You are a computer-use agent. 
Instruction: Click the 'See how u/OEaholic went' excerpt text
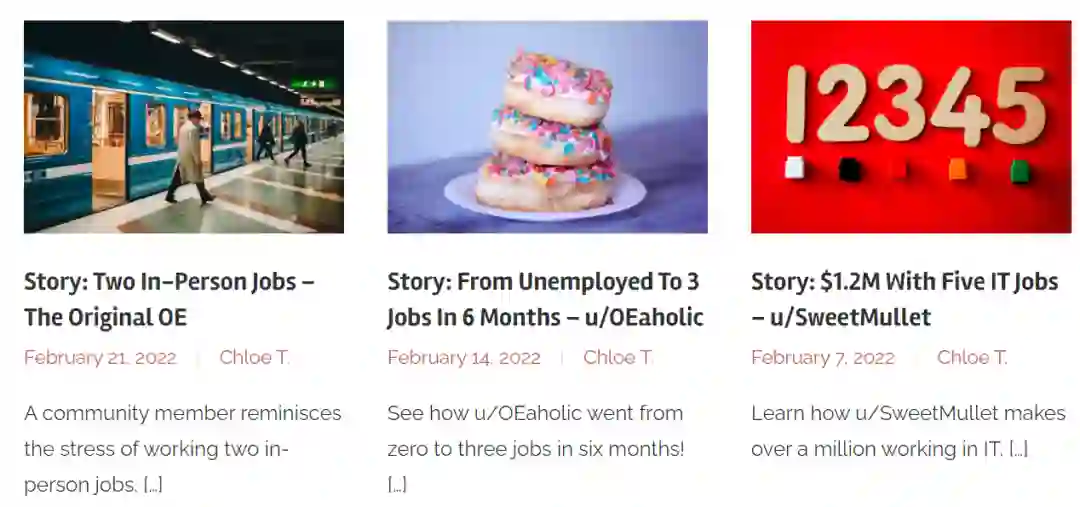pyautogui.click(x=535, y=414)
